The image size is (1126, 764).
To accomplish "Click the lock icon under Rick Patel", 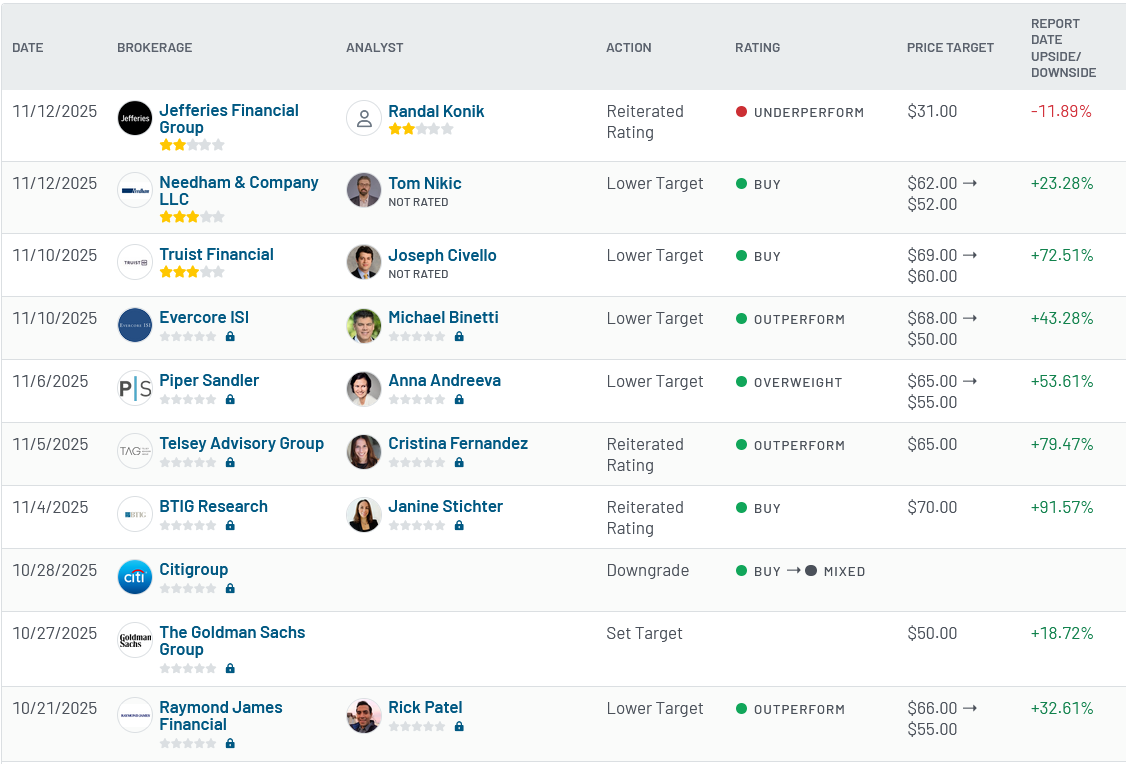I will 460,727.
